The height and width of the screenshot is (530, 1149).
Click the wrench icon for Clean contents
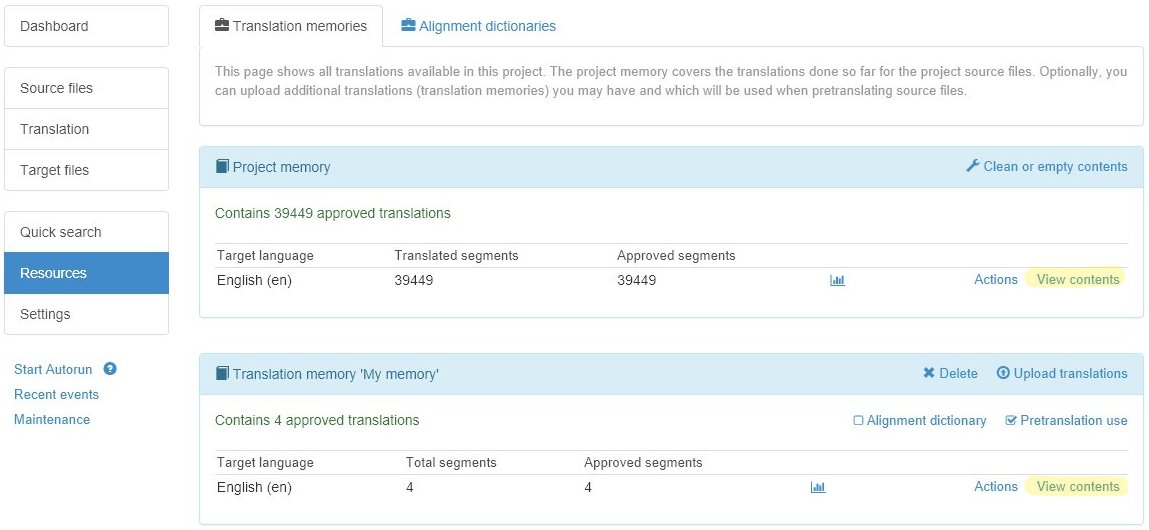pyautogui.click(x=972, y=166)
